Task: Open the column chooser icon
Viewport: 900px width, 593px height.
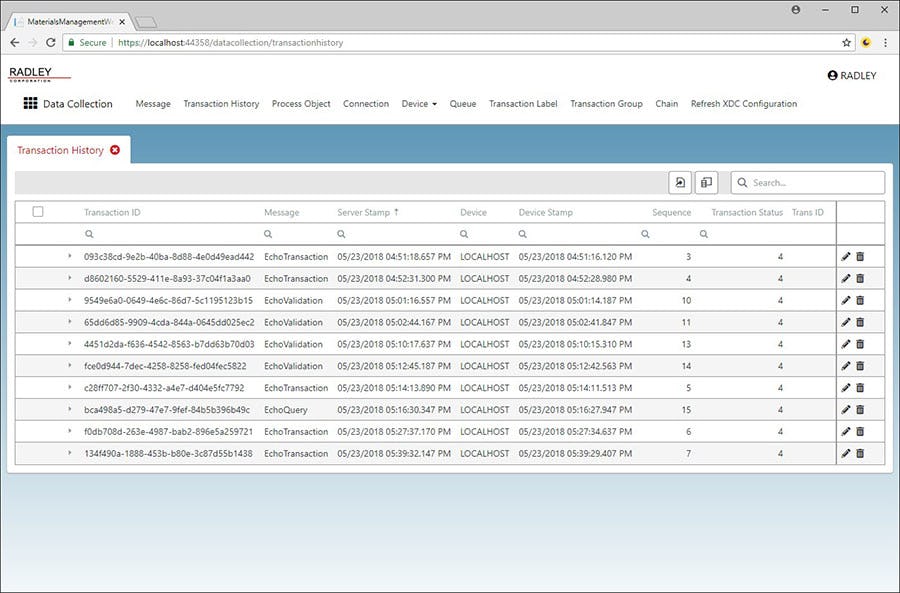Action: point(707,182)
